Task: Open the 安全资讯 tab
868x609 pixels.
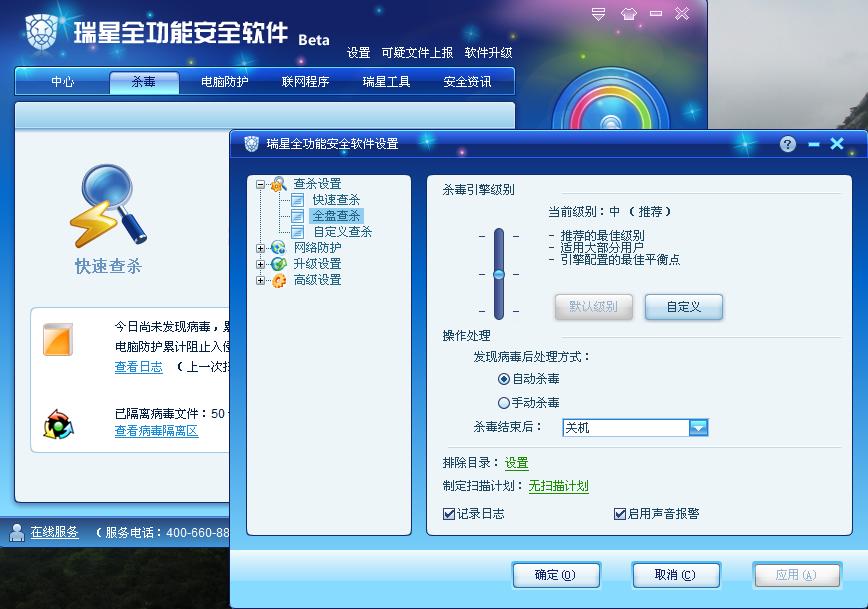Action: coord(467,82)
